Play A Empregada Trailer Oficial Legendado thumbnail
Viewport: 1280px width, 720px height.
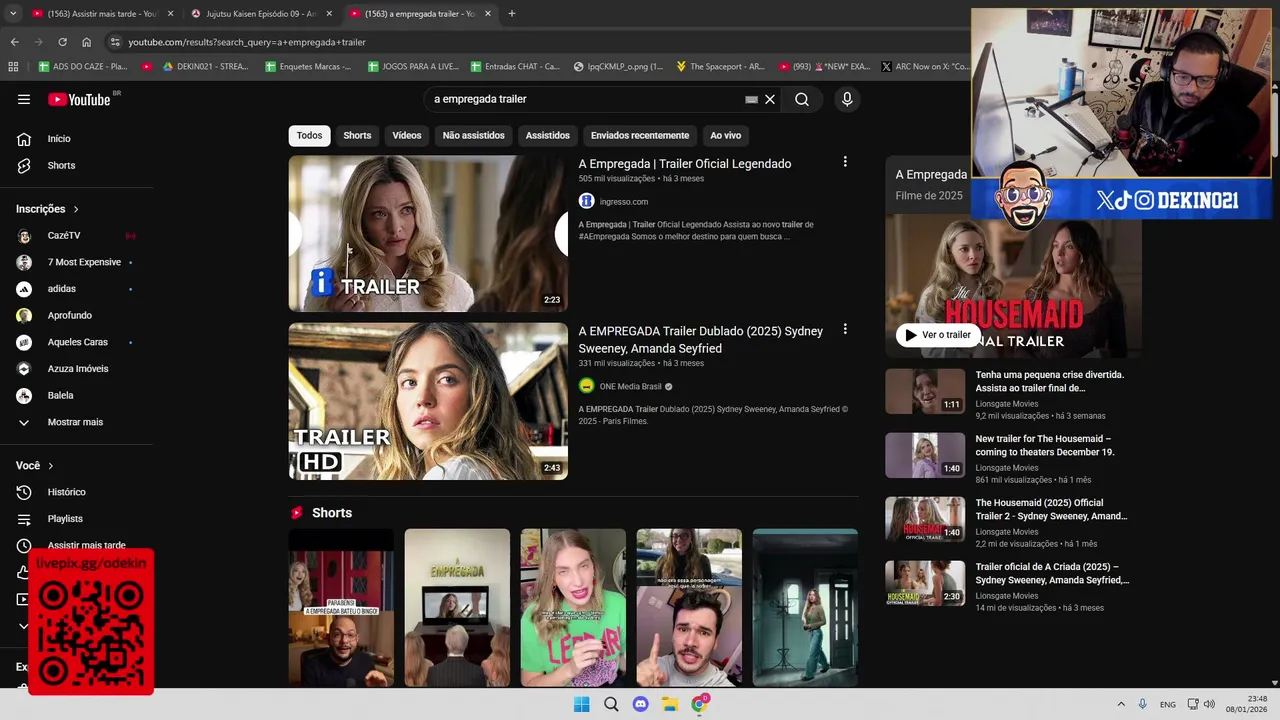click(x=428, y=233)
